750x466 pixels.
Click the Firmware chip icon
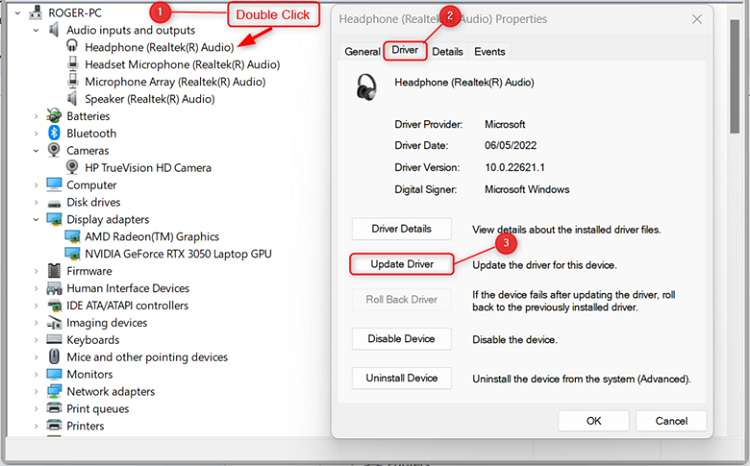[x=54, y=270]
